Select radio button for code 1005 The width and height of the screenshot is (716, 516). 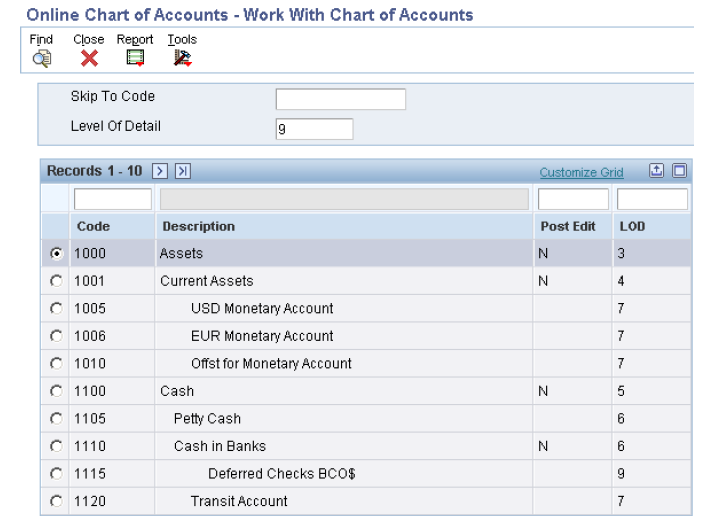(56, 309)
